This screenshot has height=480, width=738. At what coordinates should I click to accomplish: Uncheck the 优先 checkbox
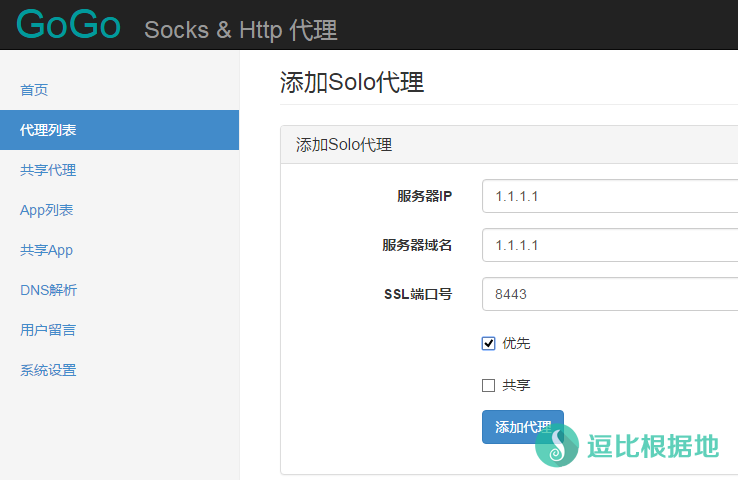pyautogui.click(x=489, y=344)
